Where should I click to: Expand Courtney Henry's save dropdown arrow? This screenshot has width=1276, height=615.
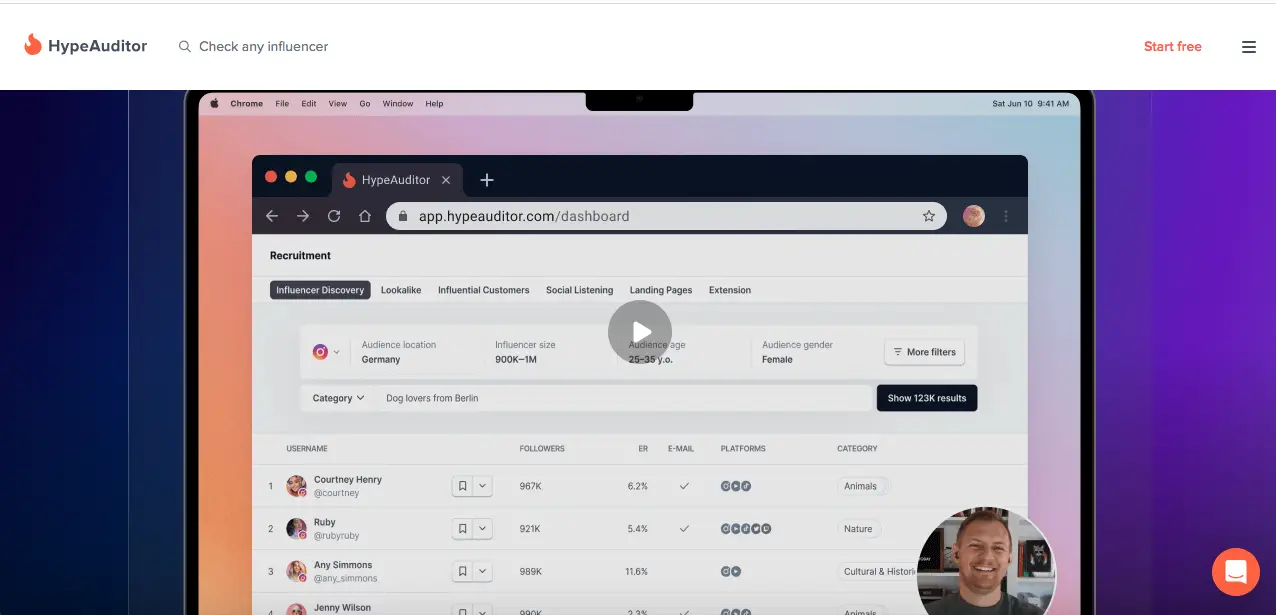[482, 486]
